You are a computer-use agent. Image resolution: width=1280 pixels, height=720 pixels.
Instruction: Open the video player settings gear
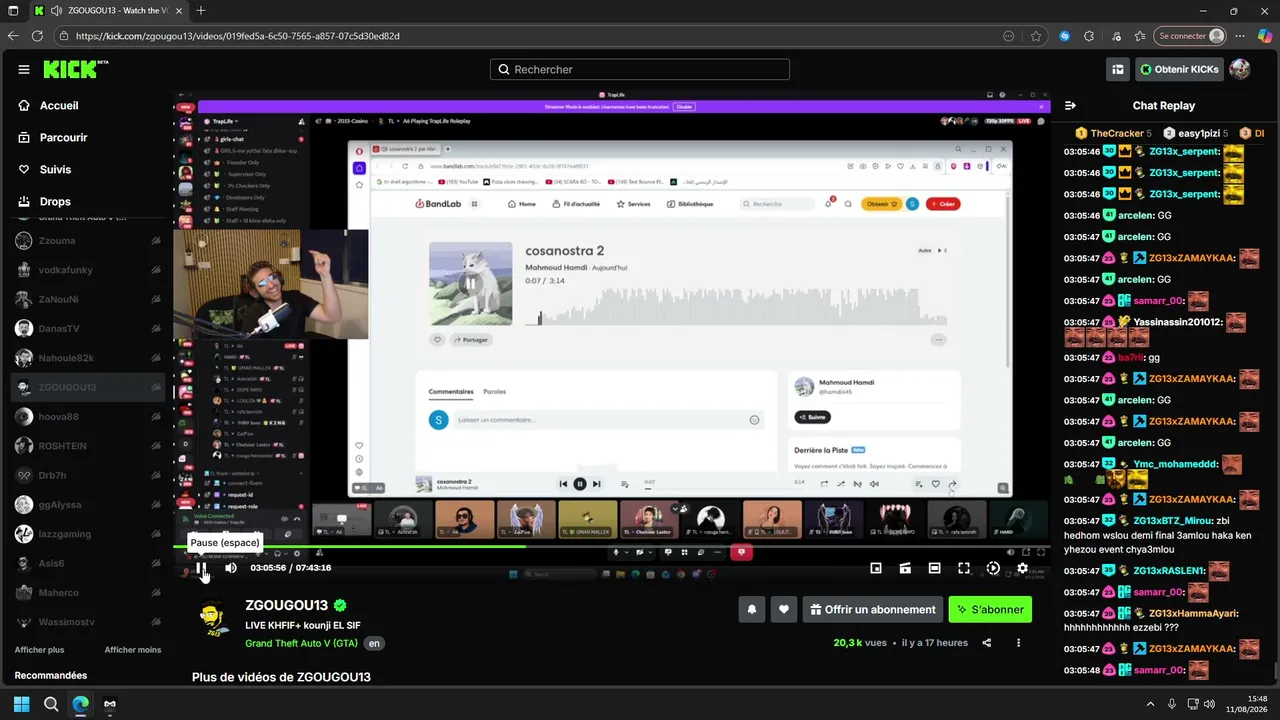click(x=1022, y=568)
